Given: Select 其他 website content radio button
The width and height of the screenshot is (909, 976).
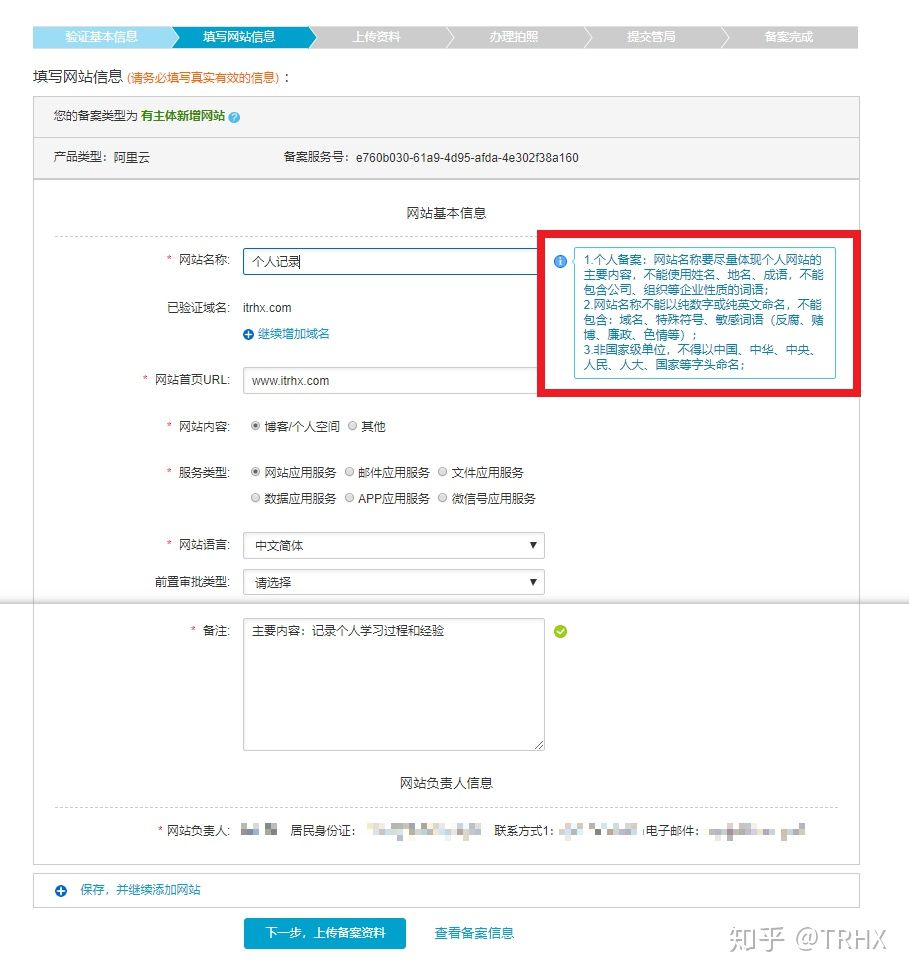Looking at the screenshot, I should pos(352,426).
